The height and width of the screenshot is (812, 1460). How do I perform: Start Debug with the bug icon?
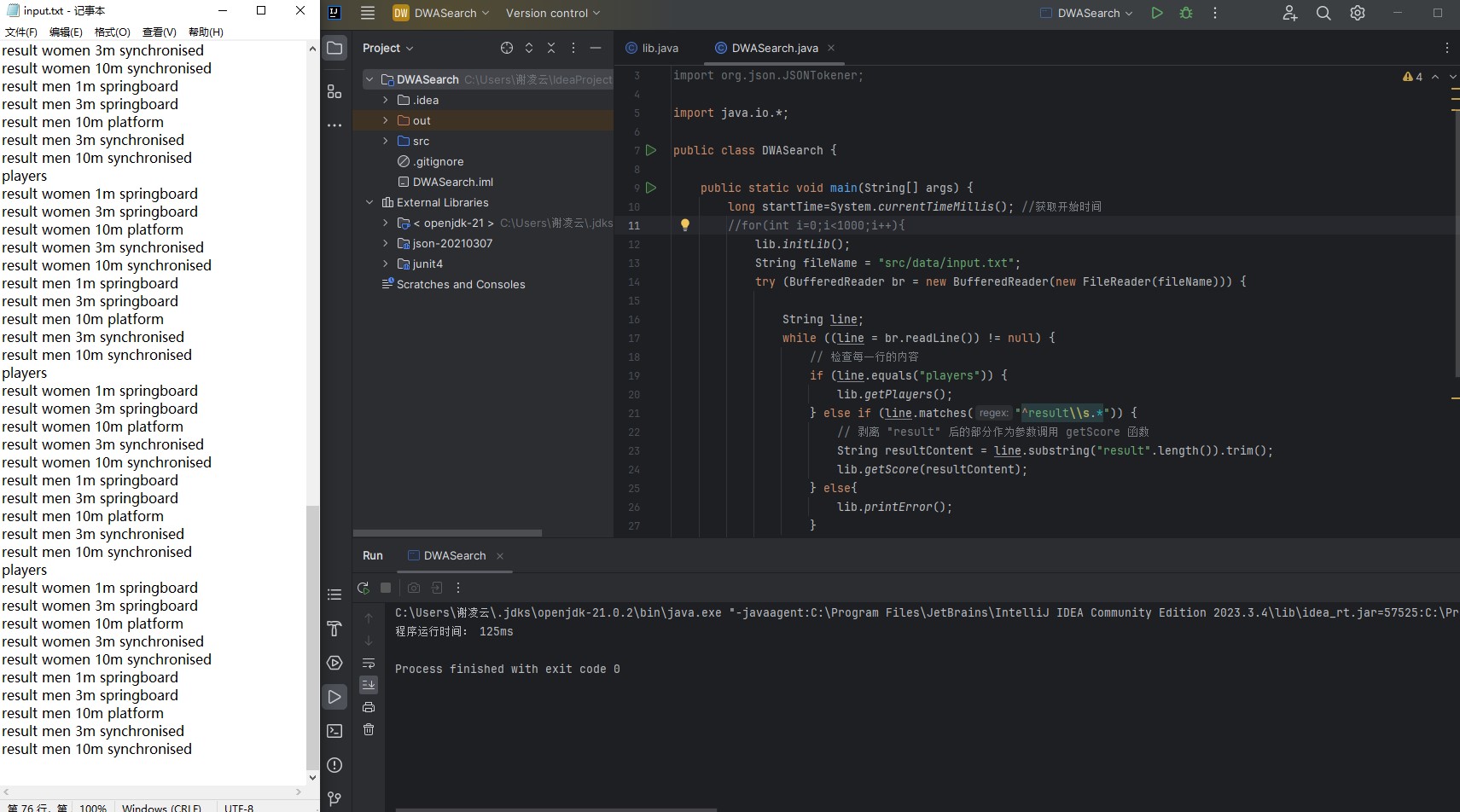click(x=1186, y=13)
